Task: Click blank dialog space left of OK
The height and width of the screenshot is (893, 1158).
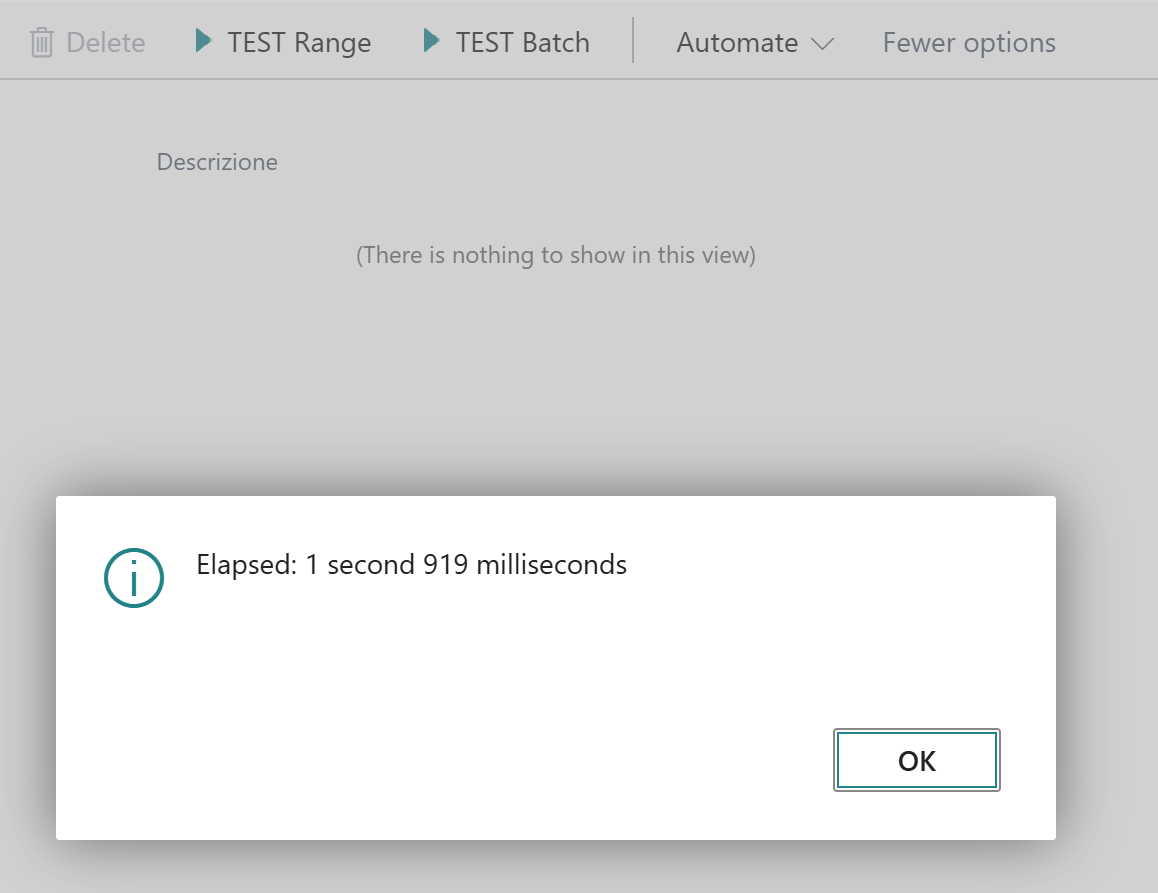Action: (500, 760)
